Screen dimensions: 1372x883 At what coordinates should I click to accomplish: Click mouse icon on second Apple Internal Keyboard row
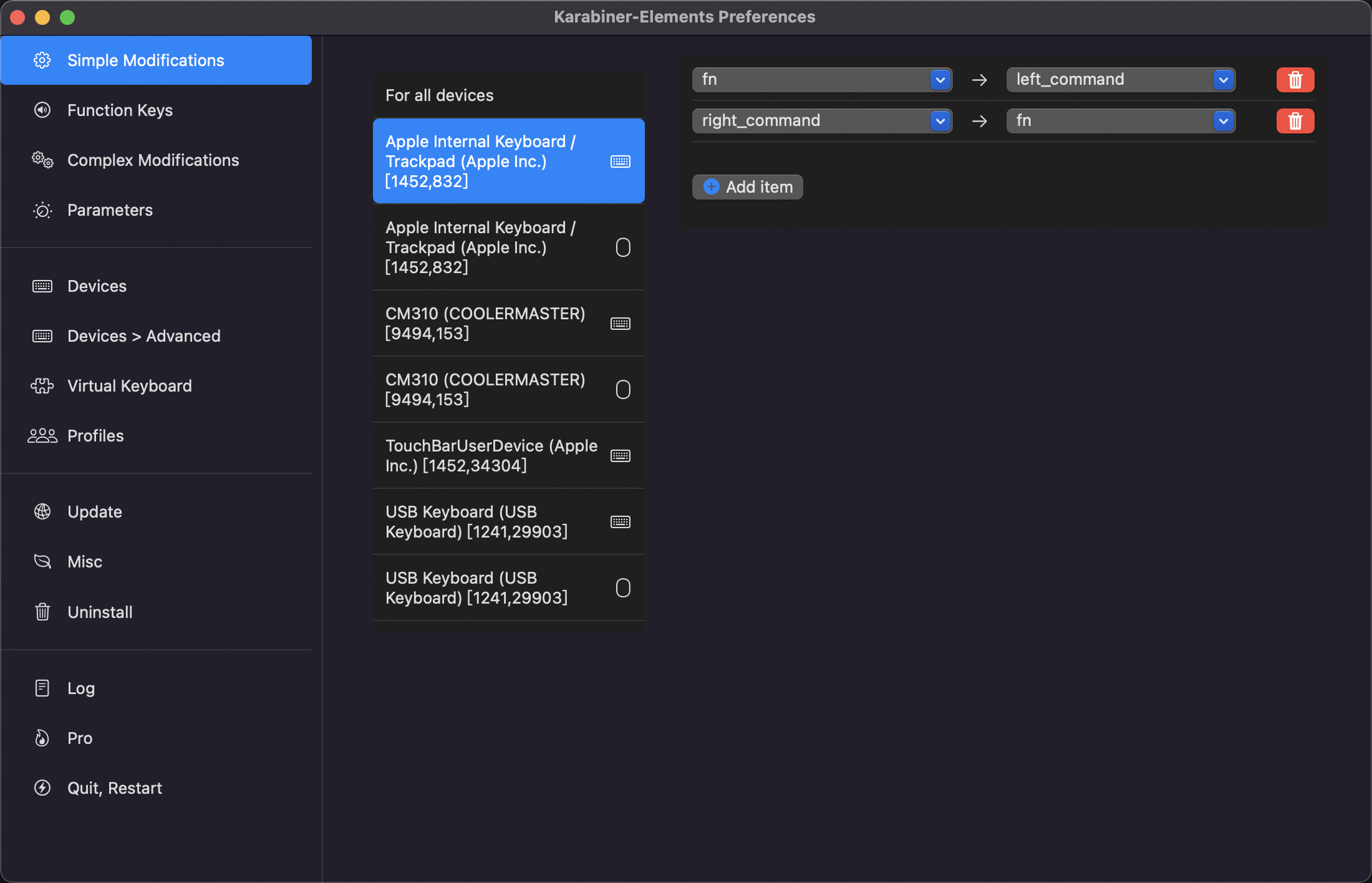click(623, 248)
